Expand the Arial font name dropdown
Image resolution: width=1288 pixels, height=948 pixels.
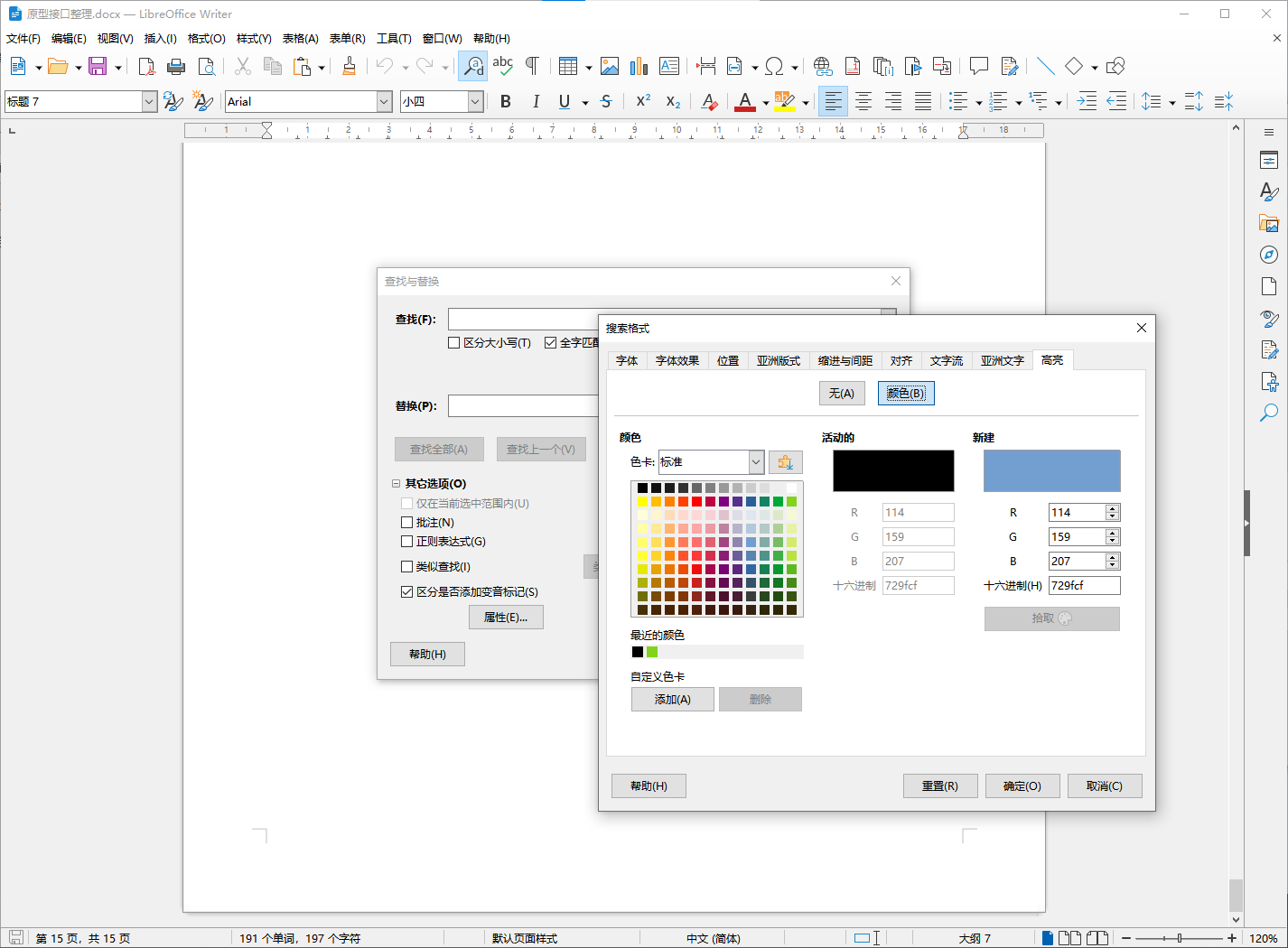point(384,102)
